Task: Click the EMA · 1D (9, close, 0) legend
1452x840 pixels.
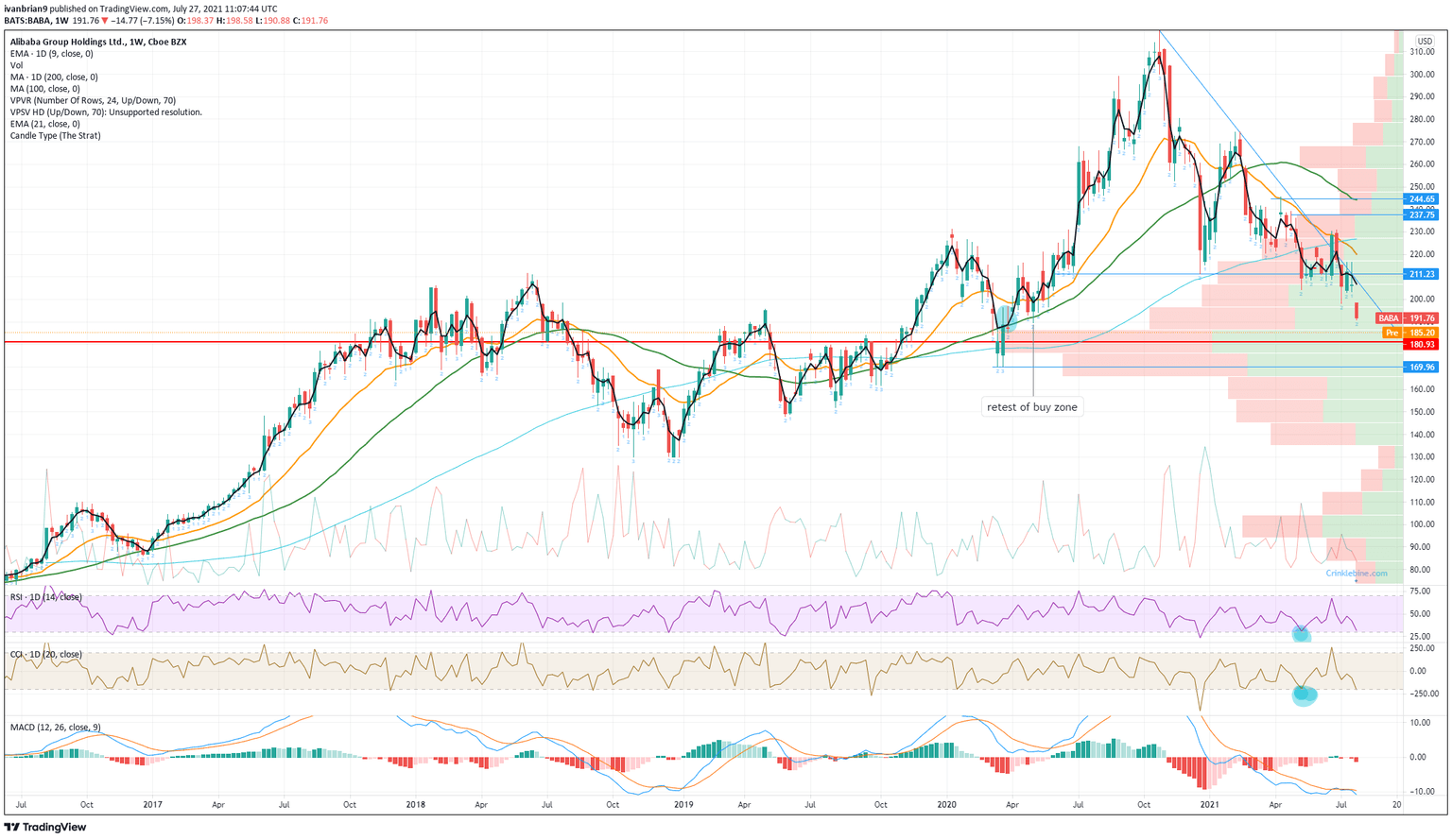Action: tap(51, 54)
